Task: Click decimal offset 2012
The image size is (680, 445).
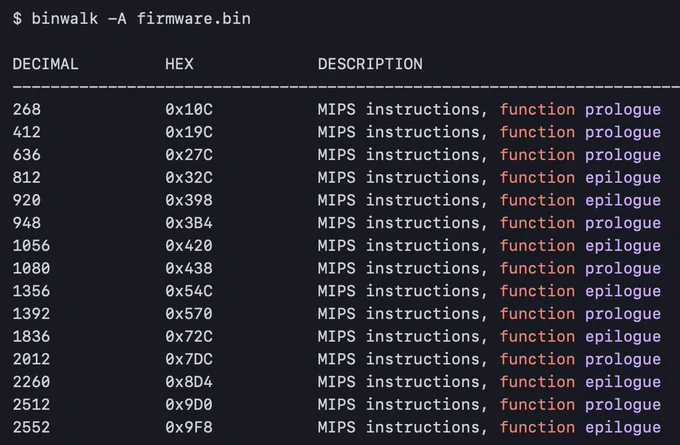Action: pos(31,359)
